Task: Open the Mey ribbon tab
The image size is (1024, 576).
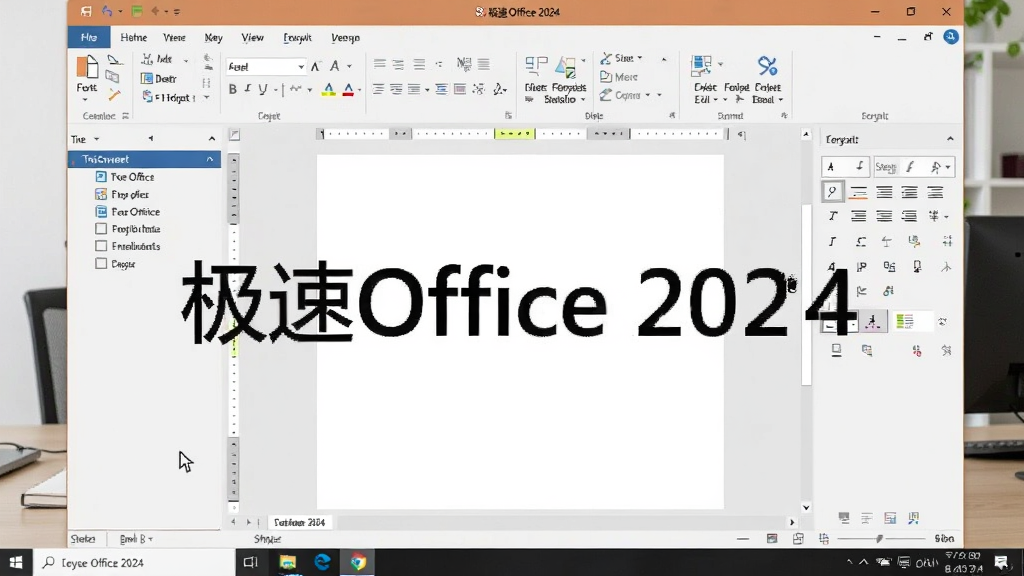Action: (214, 38)
